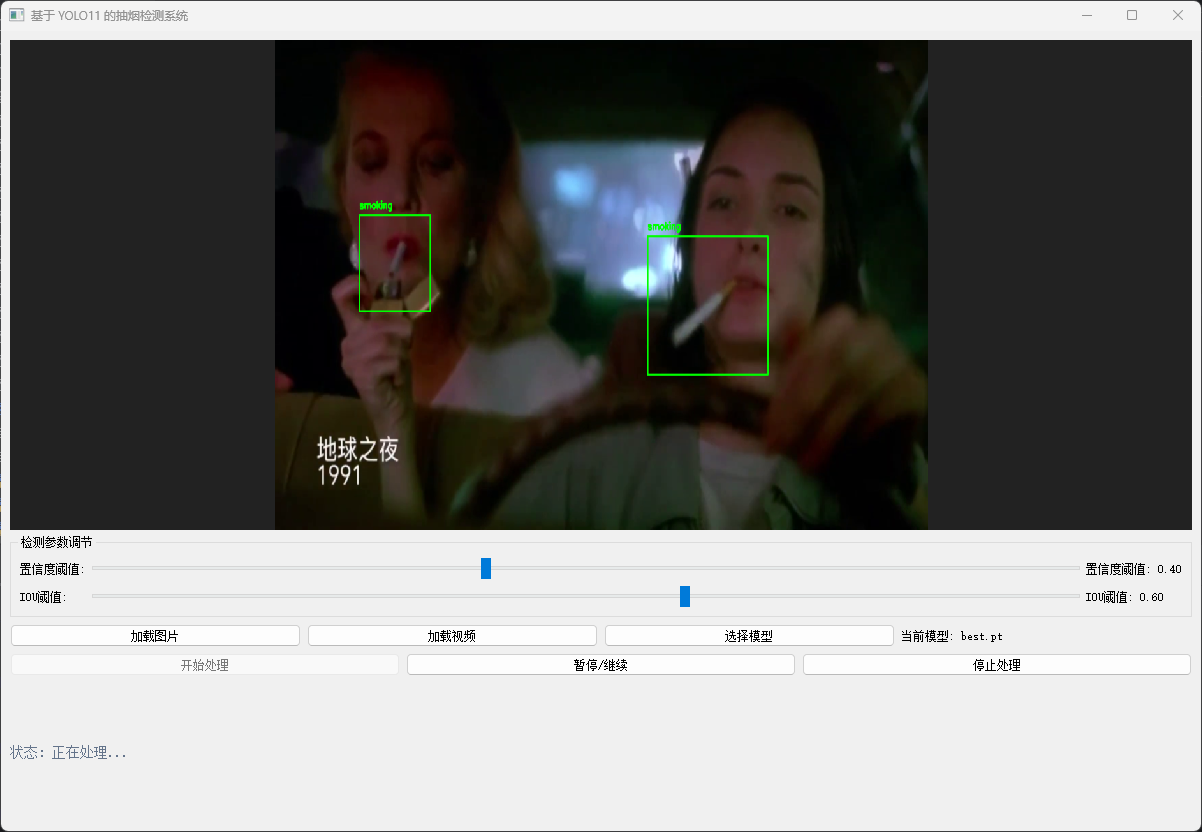Click the 置信度阈值 slider handle
Viewport: 1202px width, 832px height.
point(486,569)
